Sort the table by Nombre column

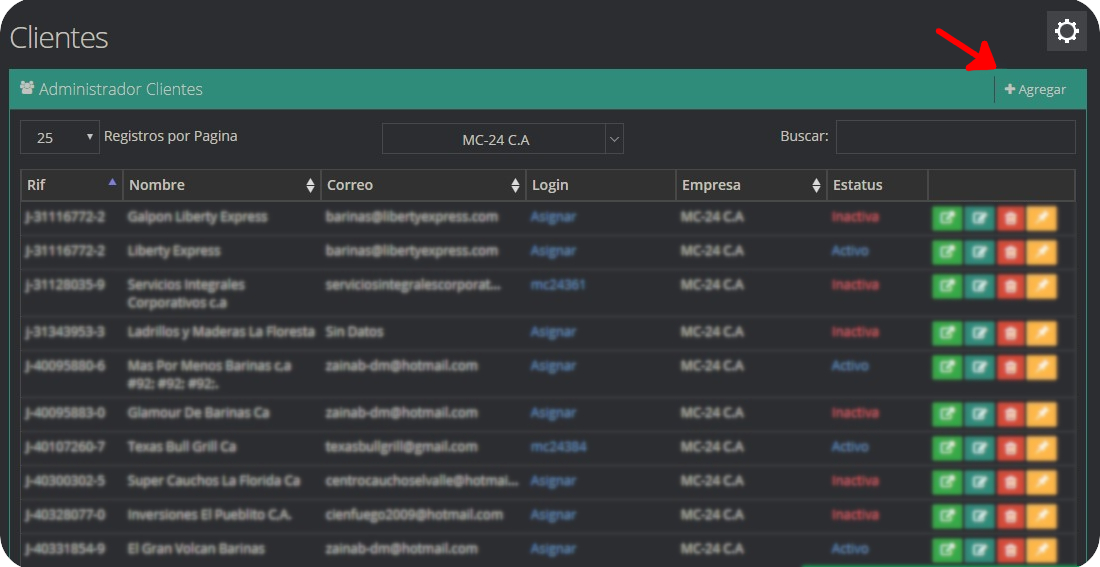[x=221, y=185]
